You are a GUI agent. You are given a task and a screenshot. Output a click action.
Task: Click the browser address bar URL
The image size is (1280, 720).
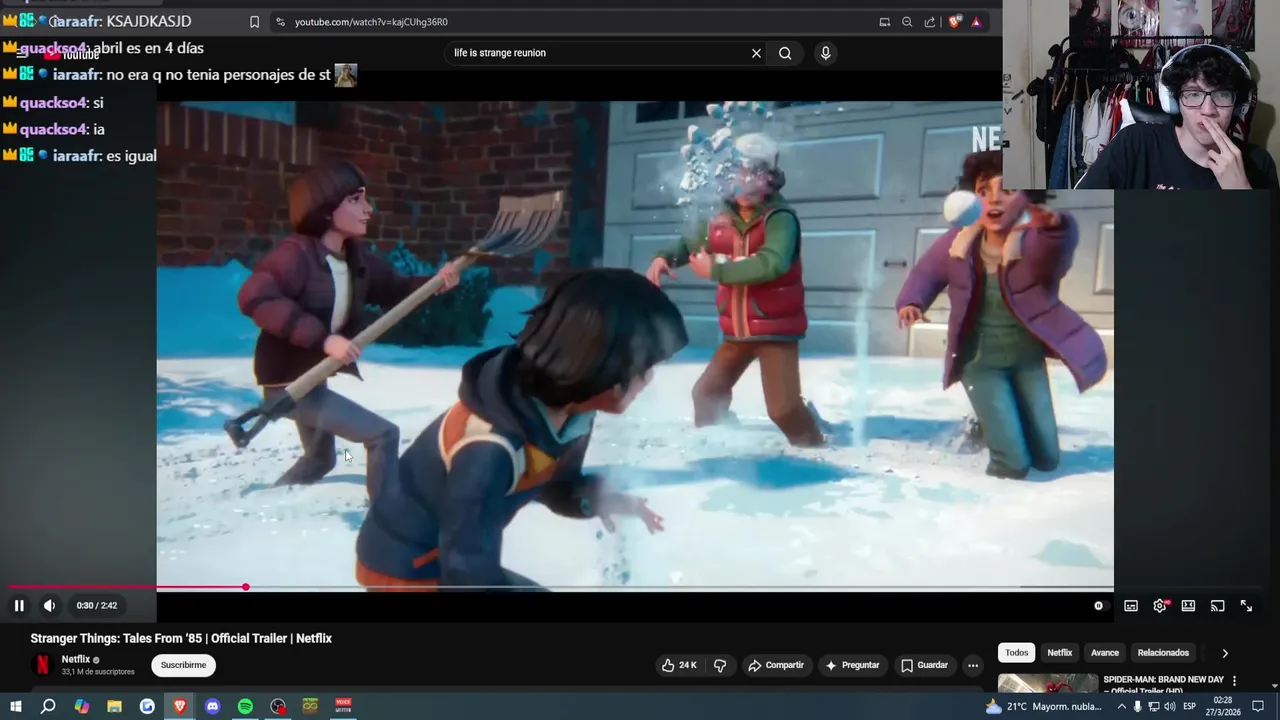pyautogui.click(x=371, y=22)
